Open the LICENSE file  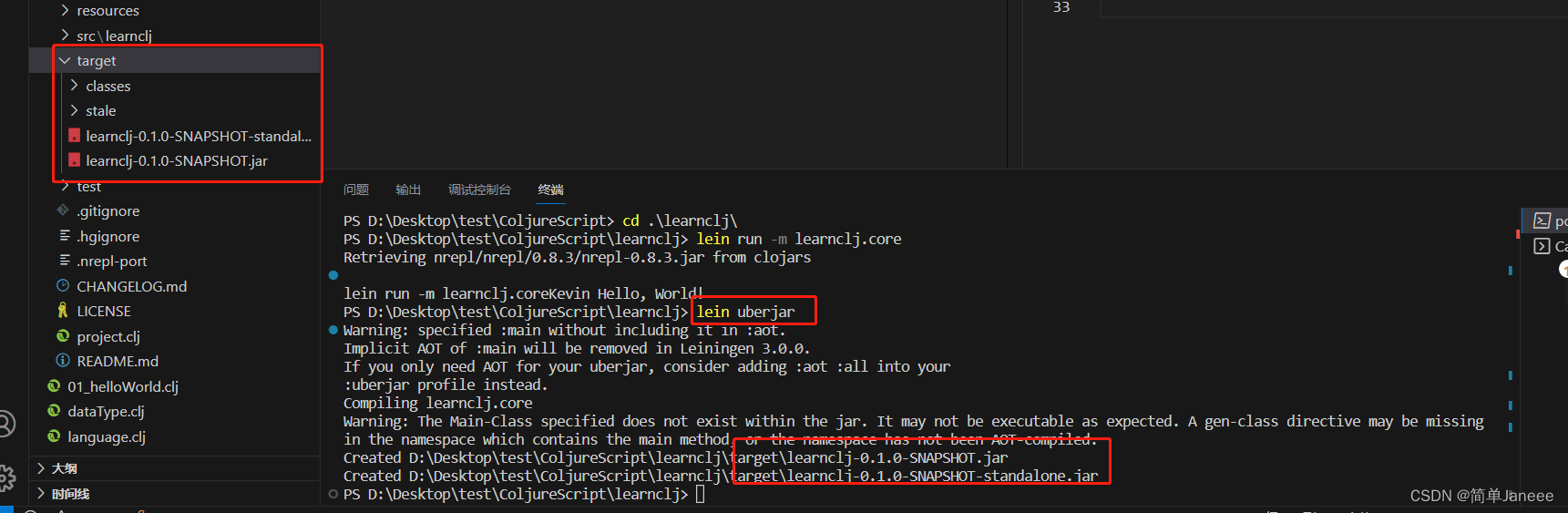point(104,311)
